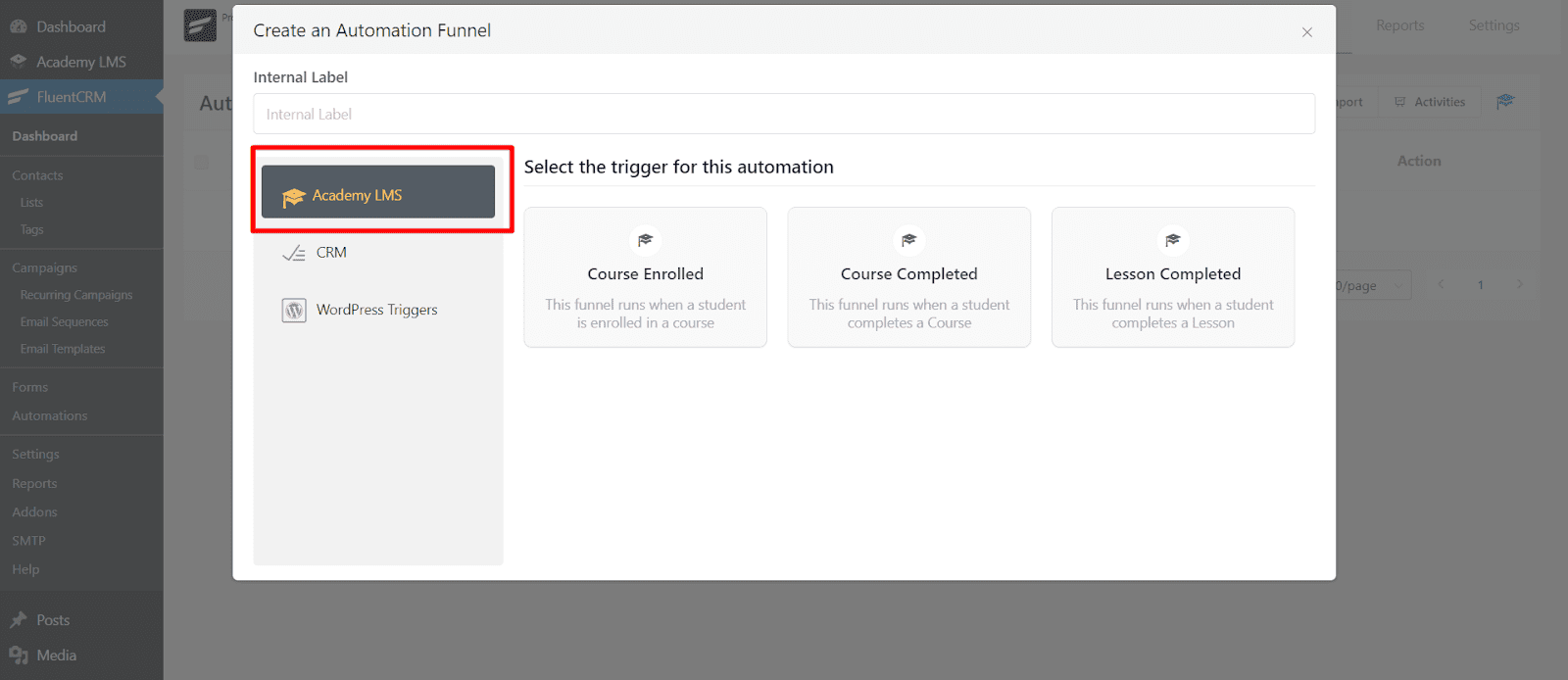
Task: Click the Media icon in sidebar
Action: click(19, 656)
